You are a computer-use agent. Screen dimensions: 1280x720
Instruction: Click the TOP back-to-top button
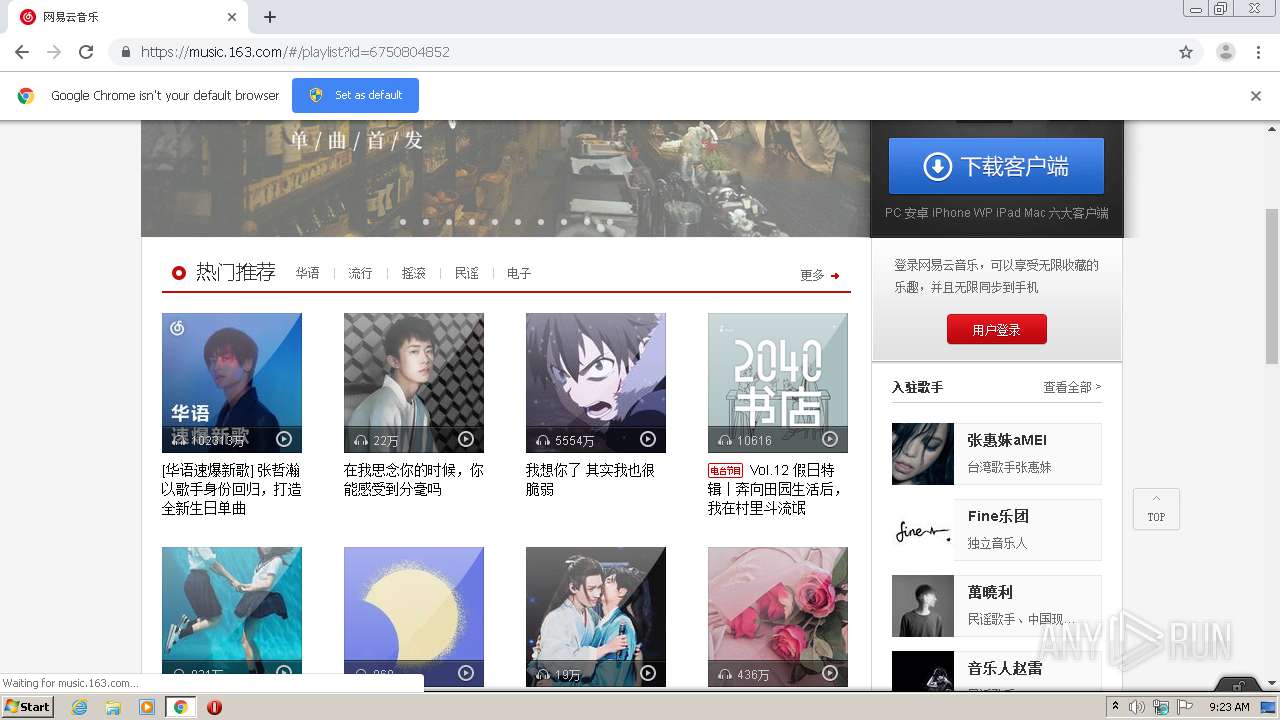pos(1156,509)
